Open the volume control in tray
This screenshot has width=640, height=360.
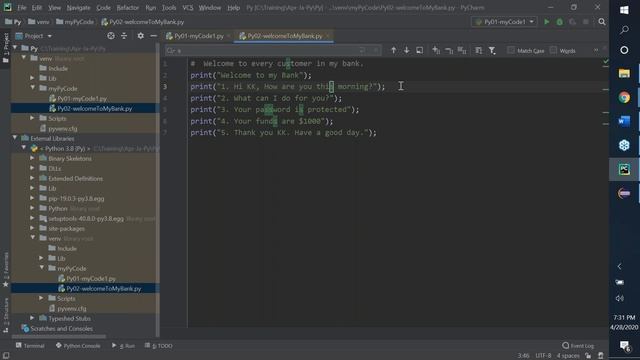click(x=620, y=298)
